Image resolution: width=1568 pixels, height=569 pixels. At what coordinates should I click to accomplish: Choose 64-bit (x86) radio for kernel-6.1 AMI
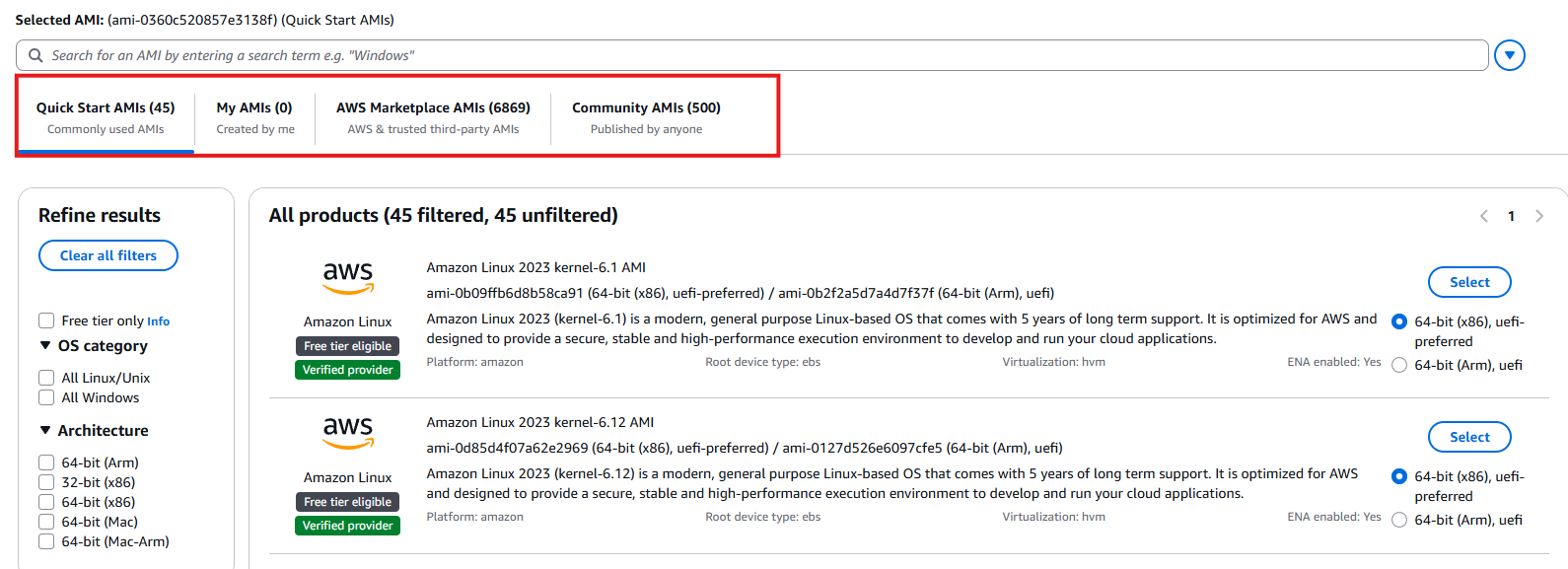[x=1399, y=321]
